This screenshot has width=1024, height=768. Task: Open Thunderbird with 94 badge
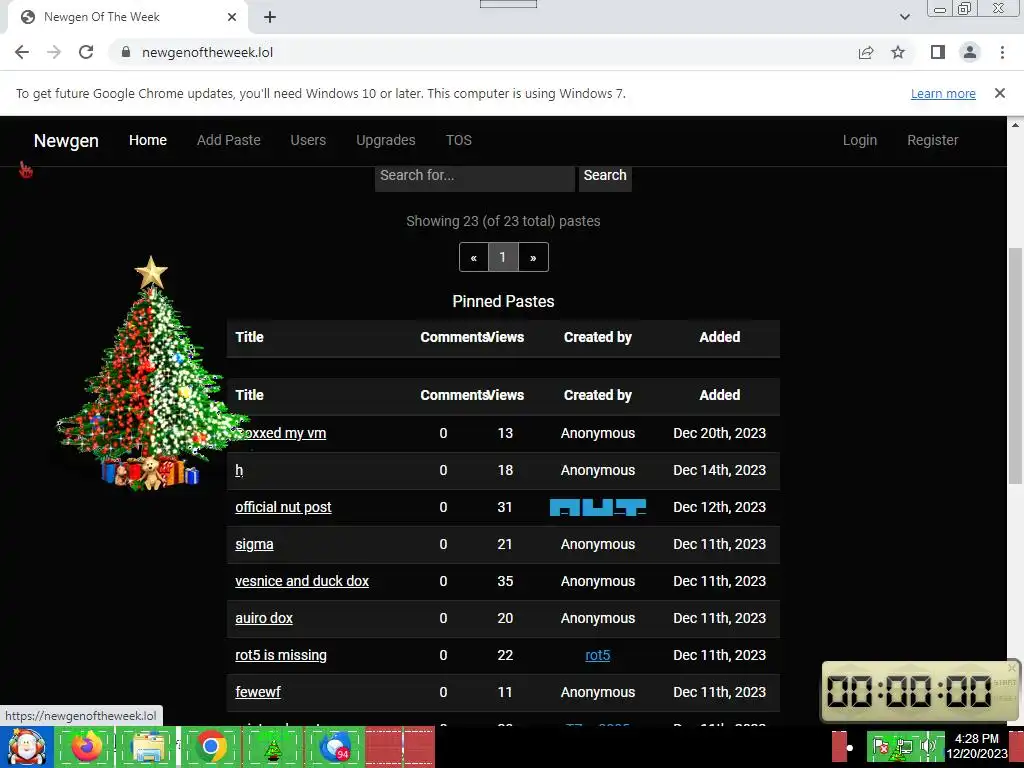pyautogui.click(x=336, y=746)
